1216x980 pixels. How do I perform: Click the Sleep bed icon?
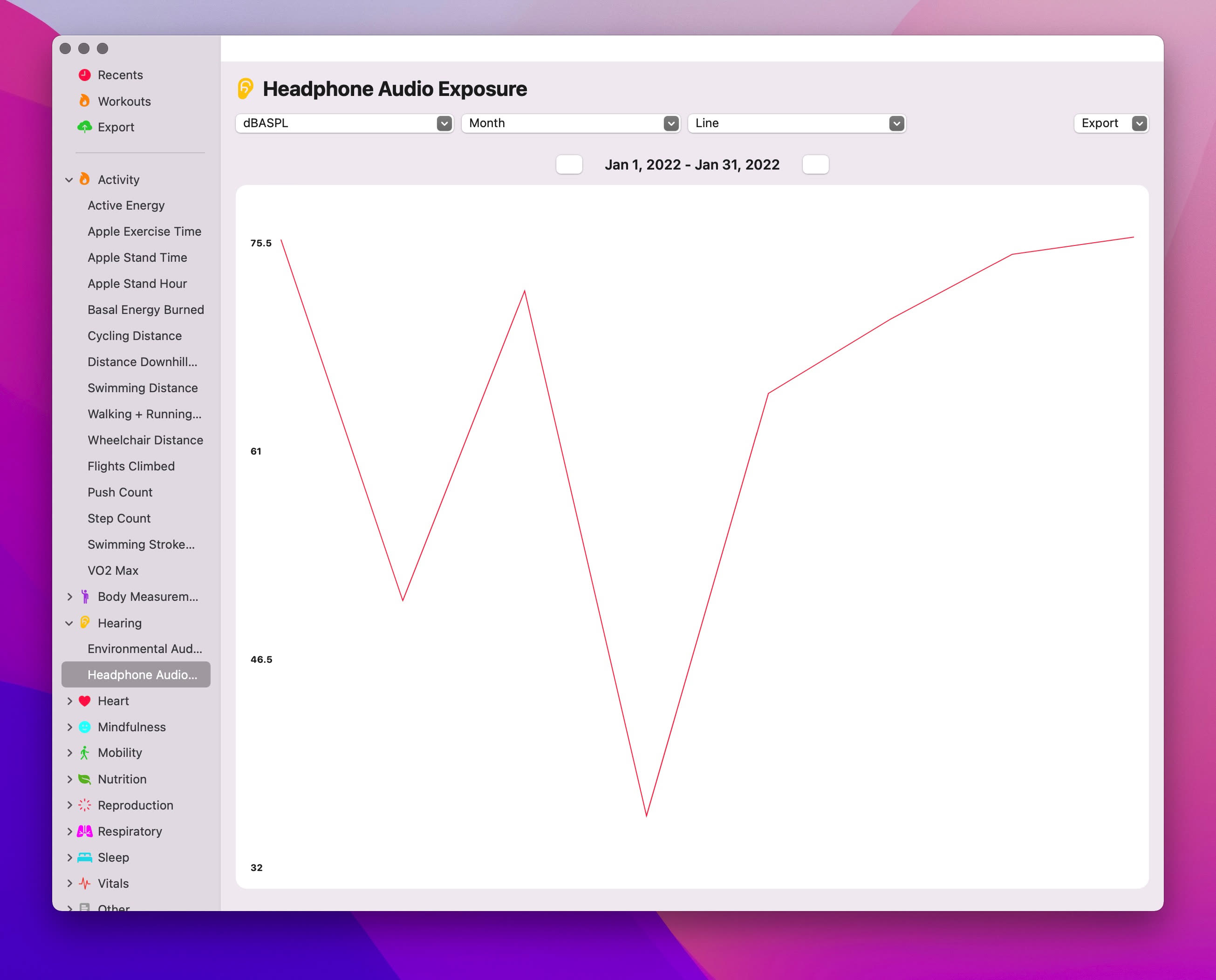85,857
